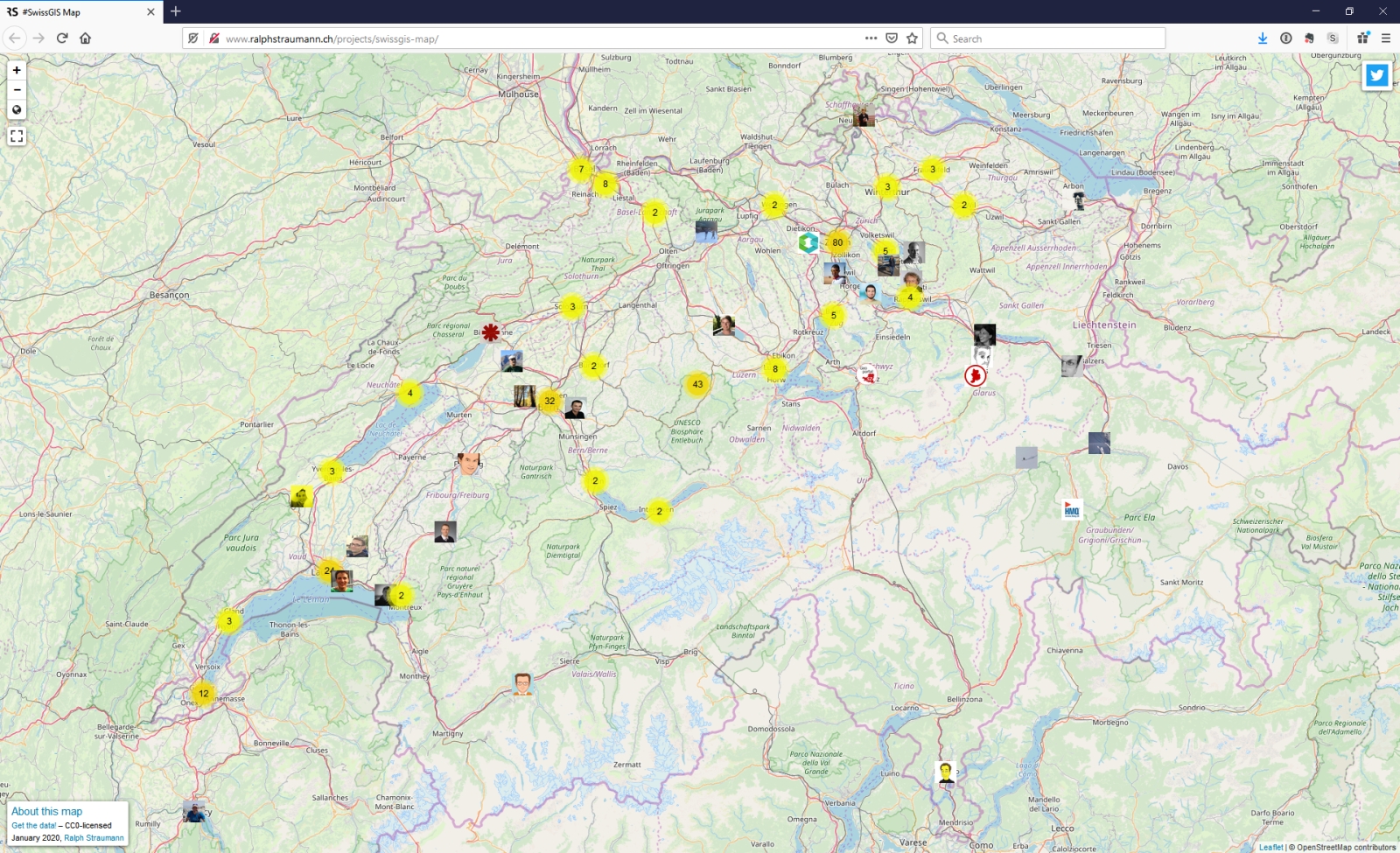This screenshot has width=1400, height=853.
Task: Click the Twitter icon in the top-right corner
Action: 1376,75
